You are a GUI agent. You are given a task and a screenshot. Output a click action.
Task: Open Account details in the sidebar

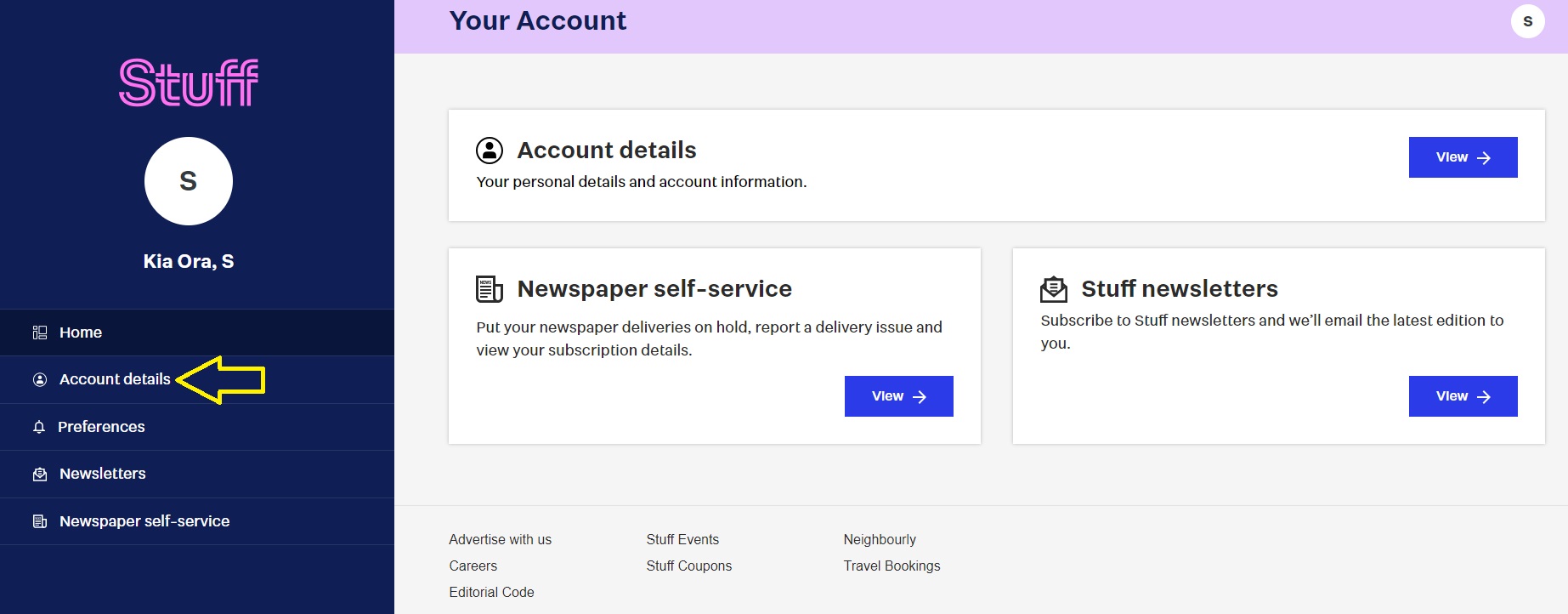197,379
